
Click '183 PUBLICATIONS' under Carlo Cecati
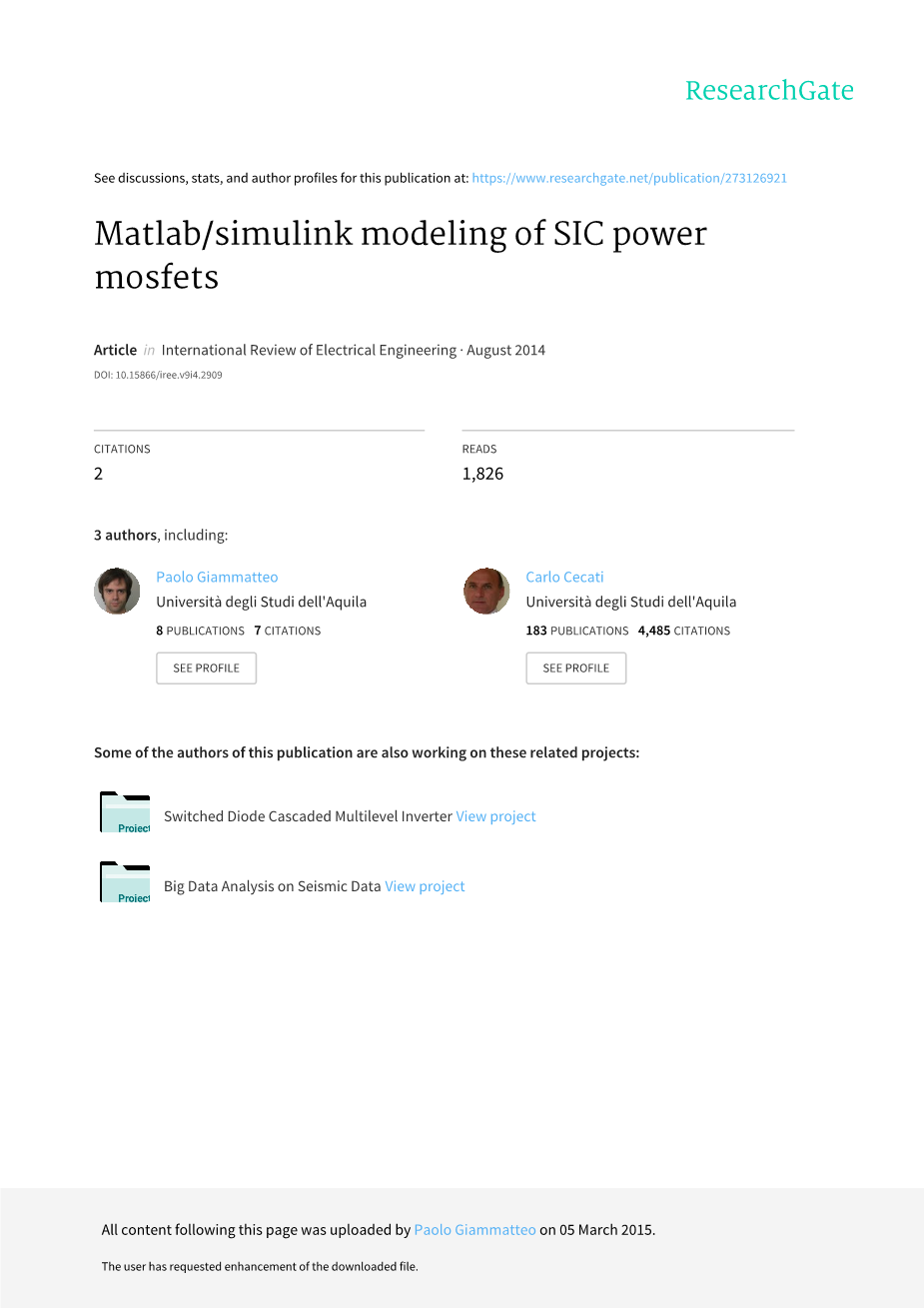[577, 631]
